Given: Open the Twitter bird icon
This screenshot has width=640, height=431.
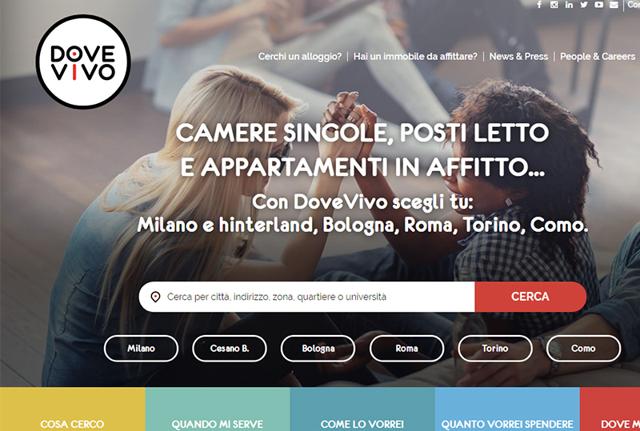Looking at the screenshot, I should click(x=584, y=4).
